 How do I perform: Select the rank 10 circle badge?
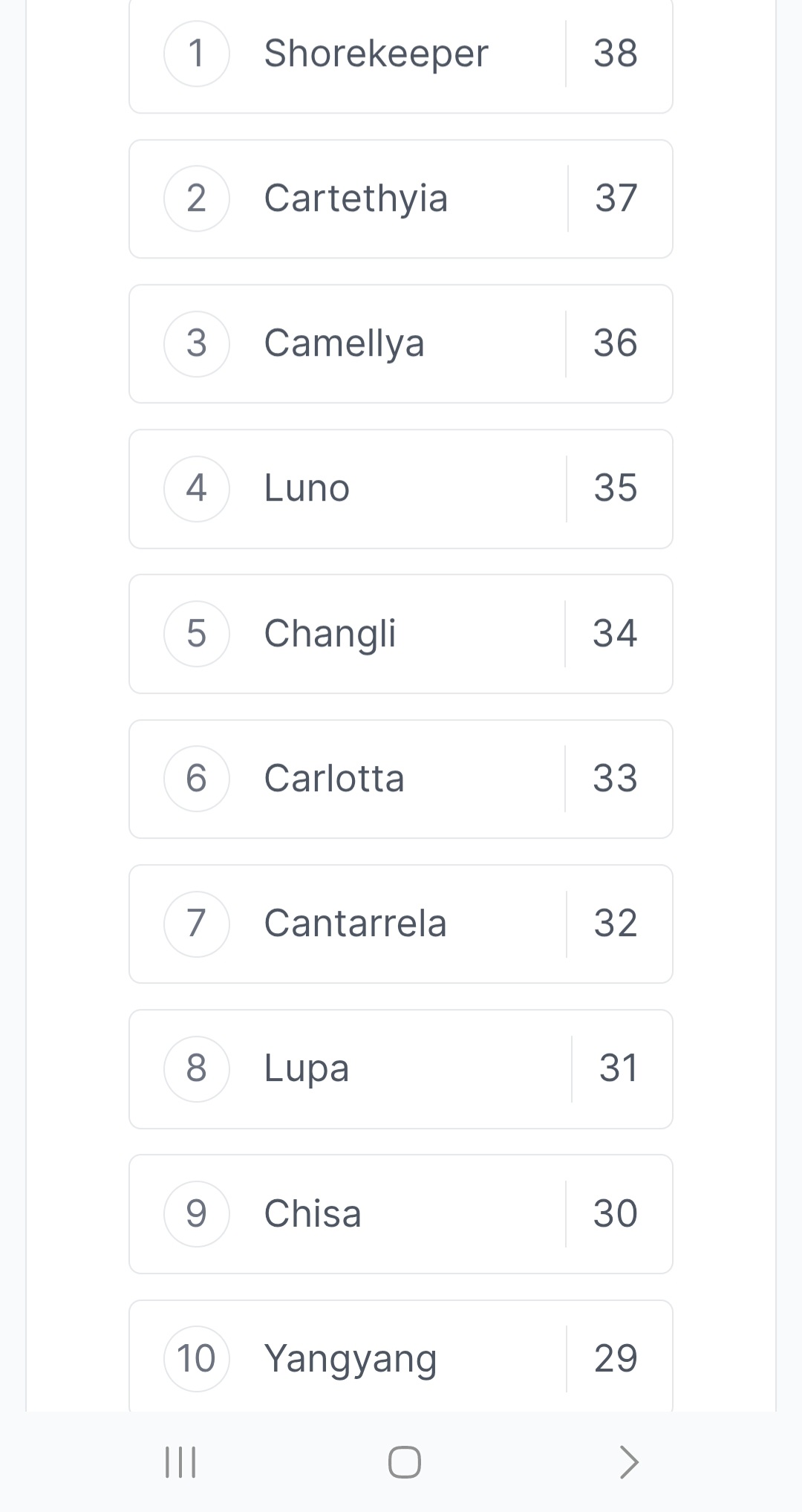click(x=197, y=1359)
